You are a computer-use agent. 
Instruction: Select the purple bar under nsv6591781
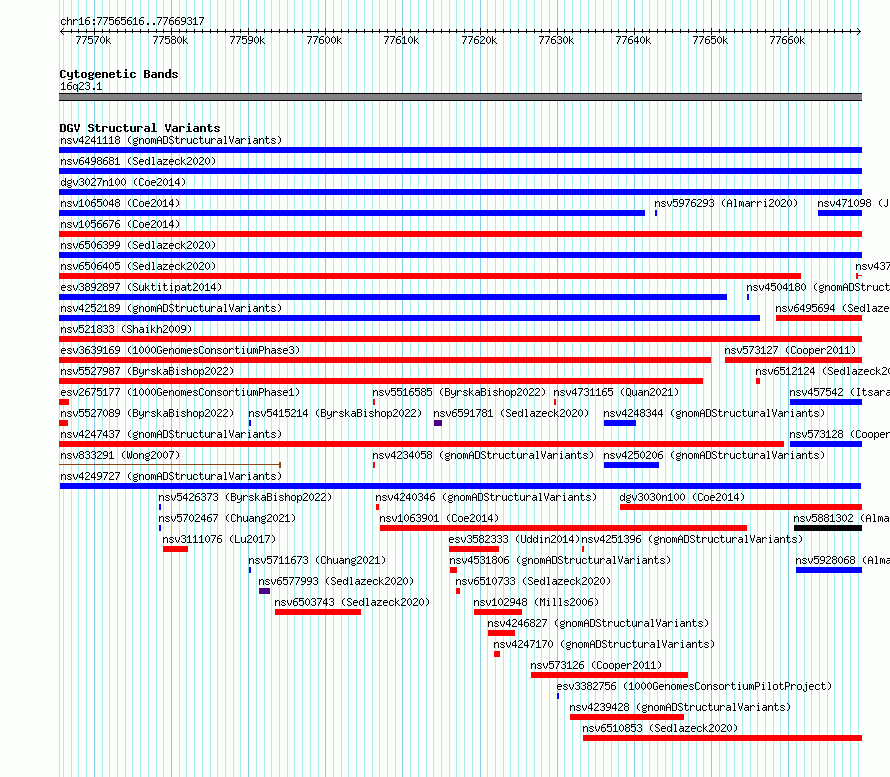click(x=438, y=423)
